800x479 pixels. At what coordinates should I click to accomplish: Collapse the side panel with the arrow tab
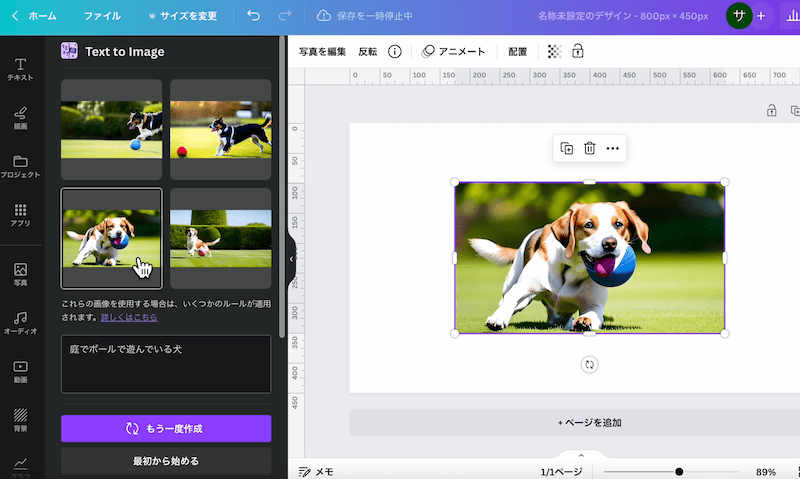(x=291, y=259)
